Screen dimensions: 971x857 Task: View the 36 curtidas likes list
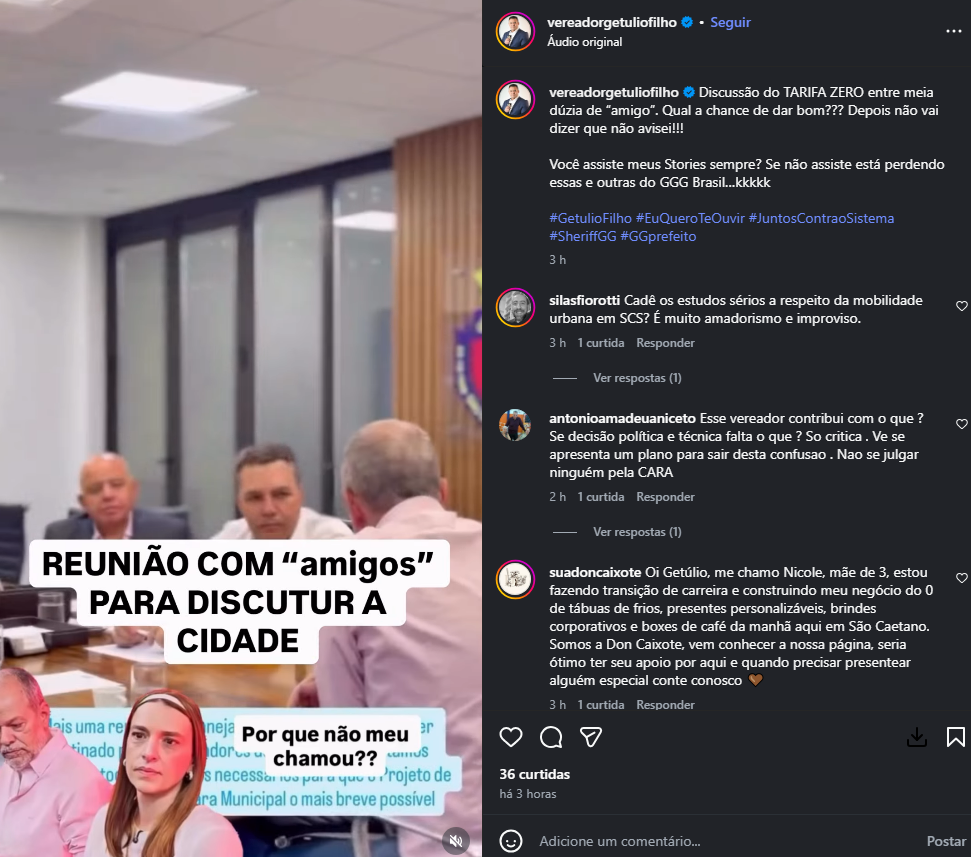tap(534, 774)
